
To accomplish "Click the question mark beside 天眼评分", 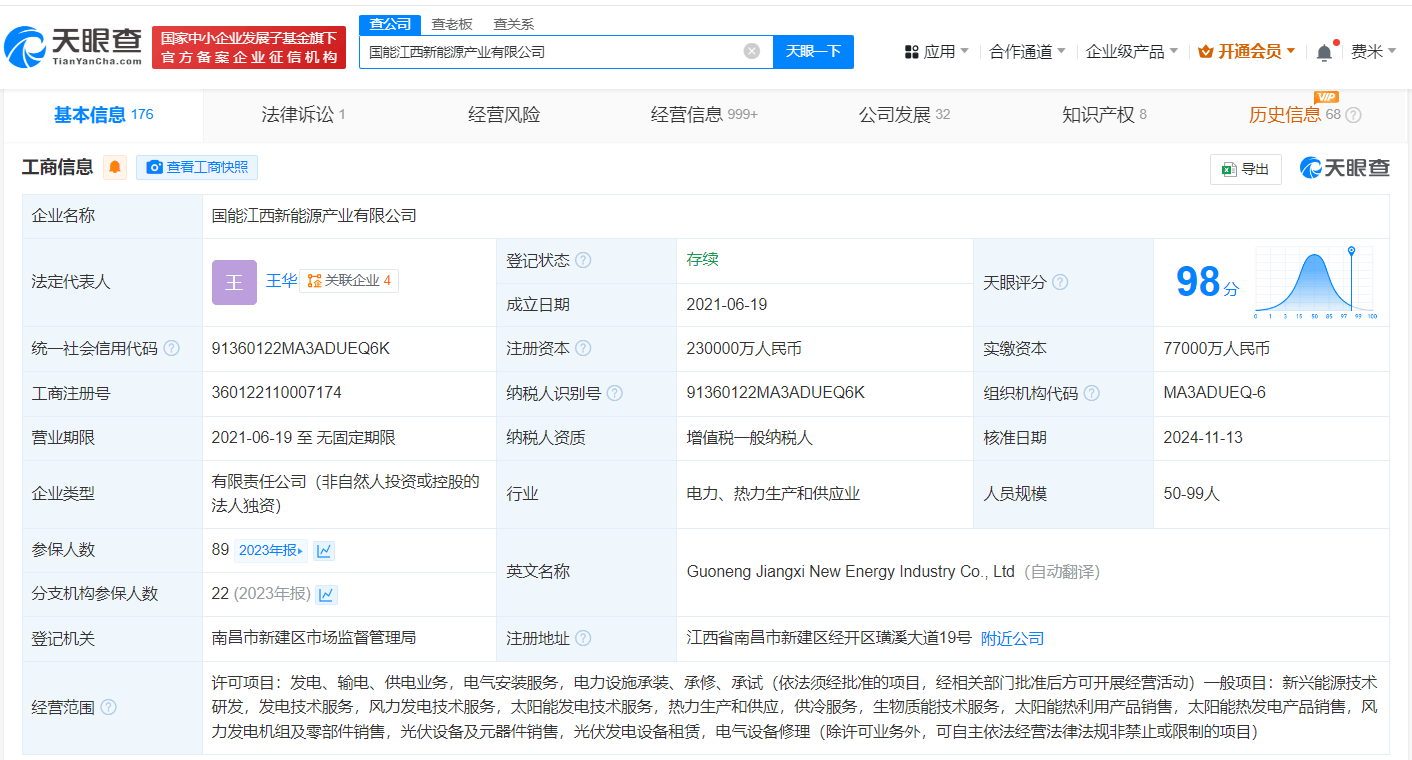I will [1060, 283].
